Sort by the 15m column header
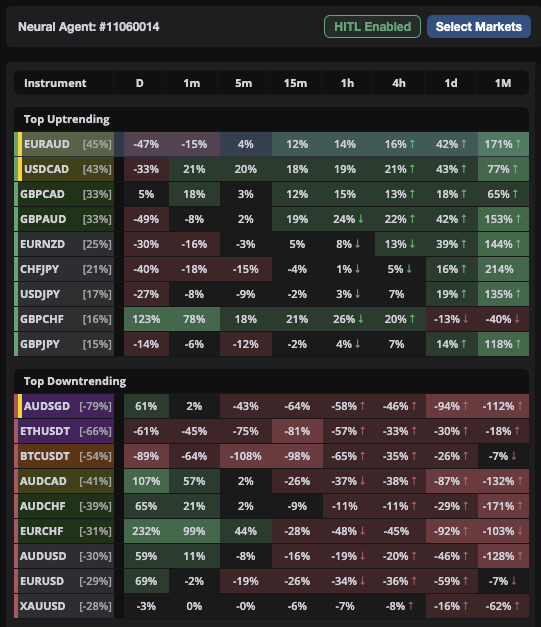 tap(295, 83)
